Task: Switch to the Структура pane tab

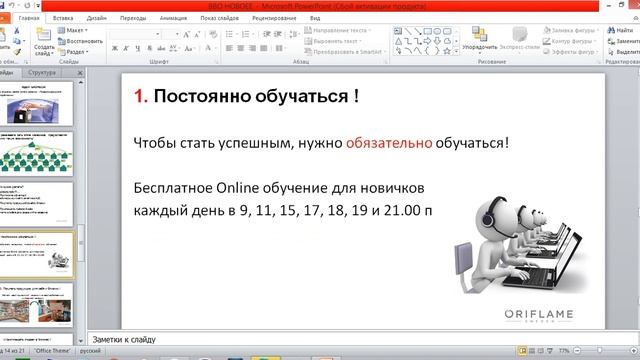Action: point(42,72)
